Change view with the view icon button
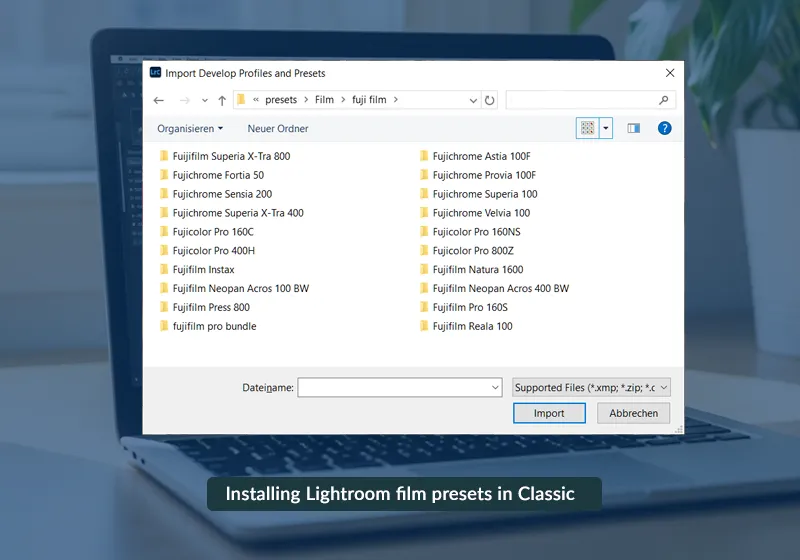This screenshot has height=560, width=800. coord(588,128)
